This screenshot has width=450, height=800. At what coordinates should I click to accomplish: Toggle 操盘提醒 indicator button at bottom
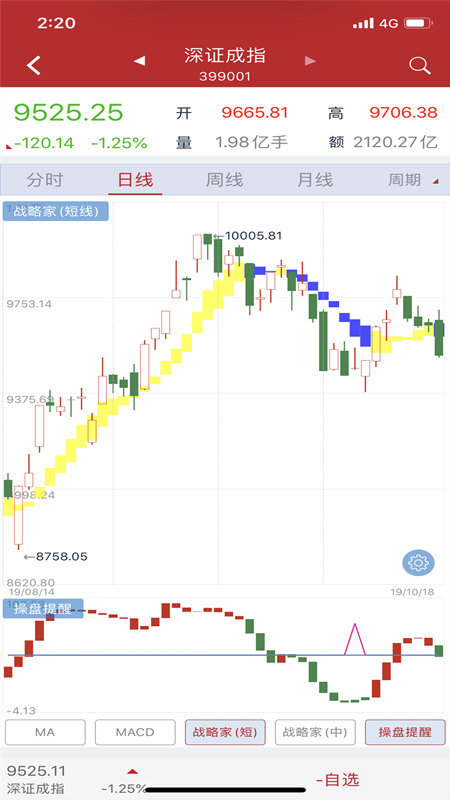coord(405,732)
